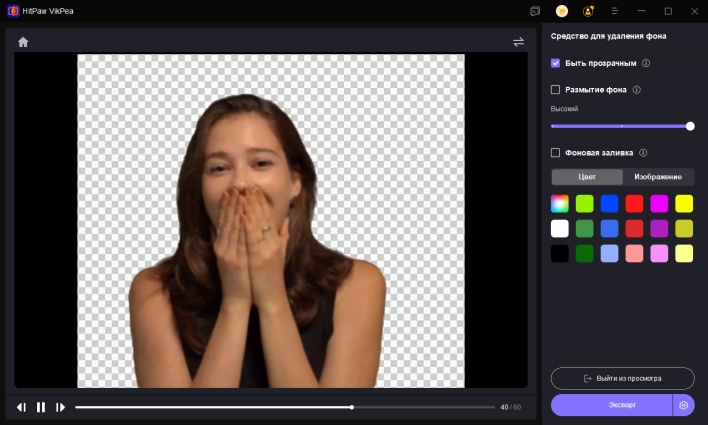This screenshot has width=708, height=425.
Task: Open the hamburger main menu
Action: click(x=614, y=11)
